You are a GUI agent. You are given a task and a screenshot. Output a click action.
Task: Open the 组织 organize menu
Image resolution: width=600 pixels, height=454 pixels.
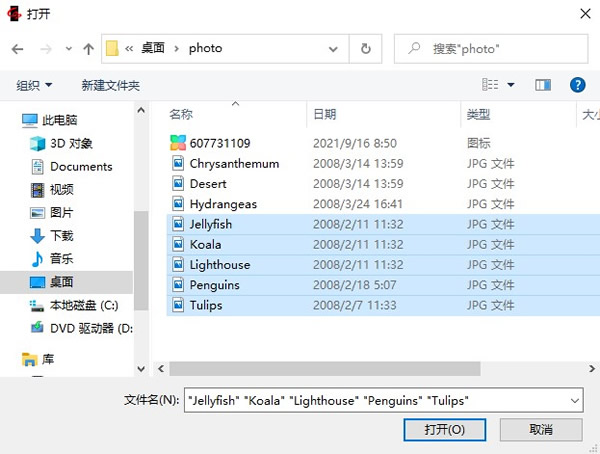34,85
